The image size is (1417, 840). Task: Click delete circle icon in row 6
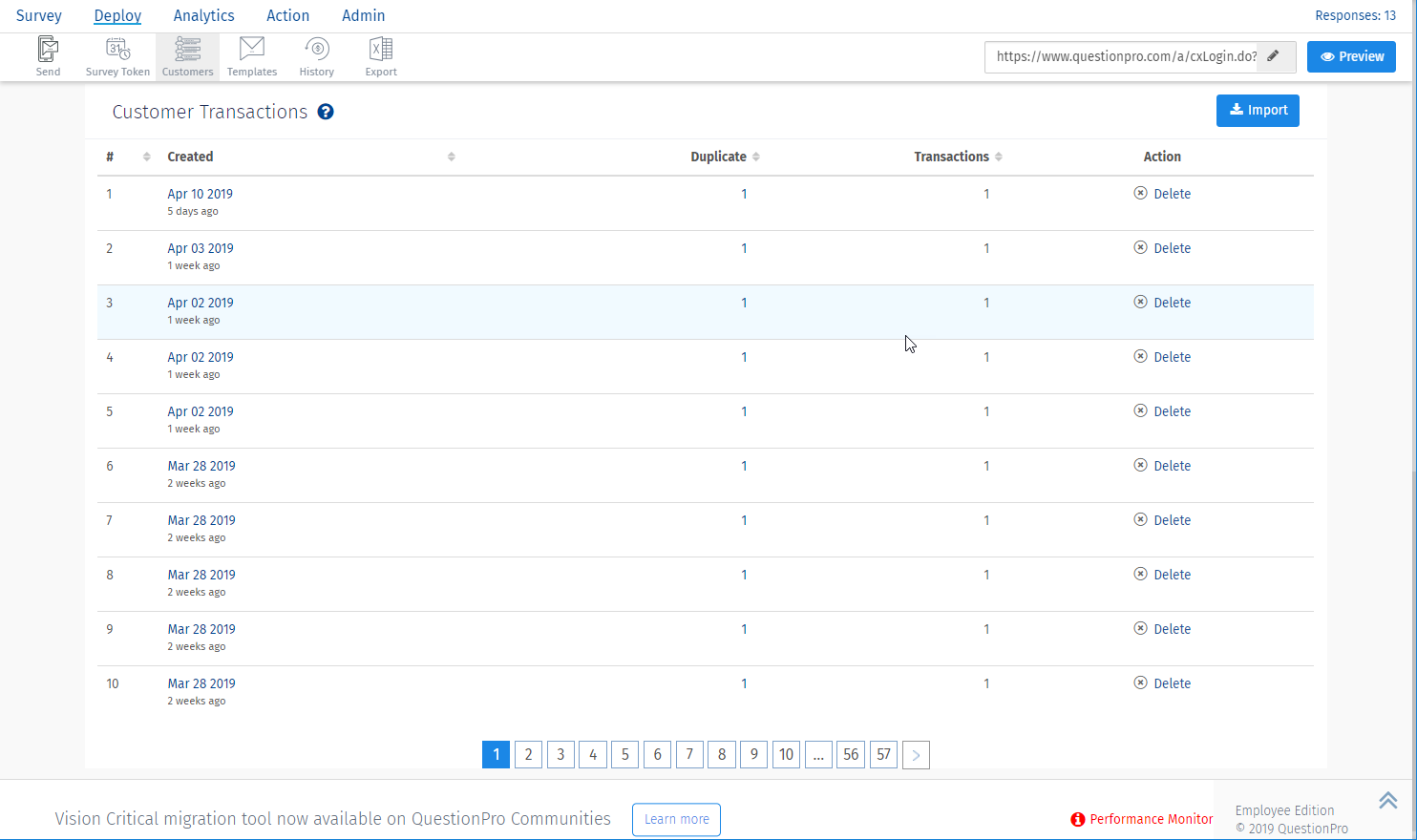1140,465
